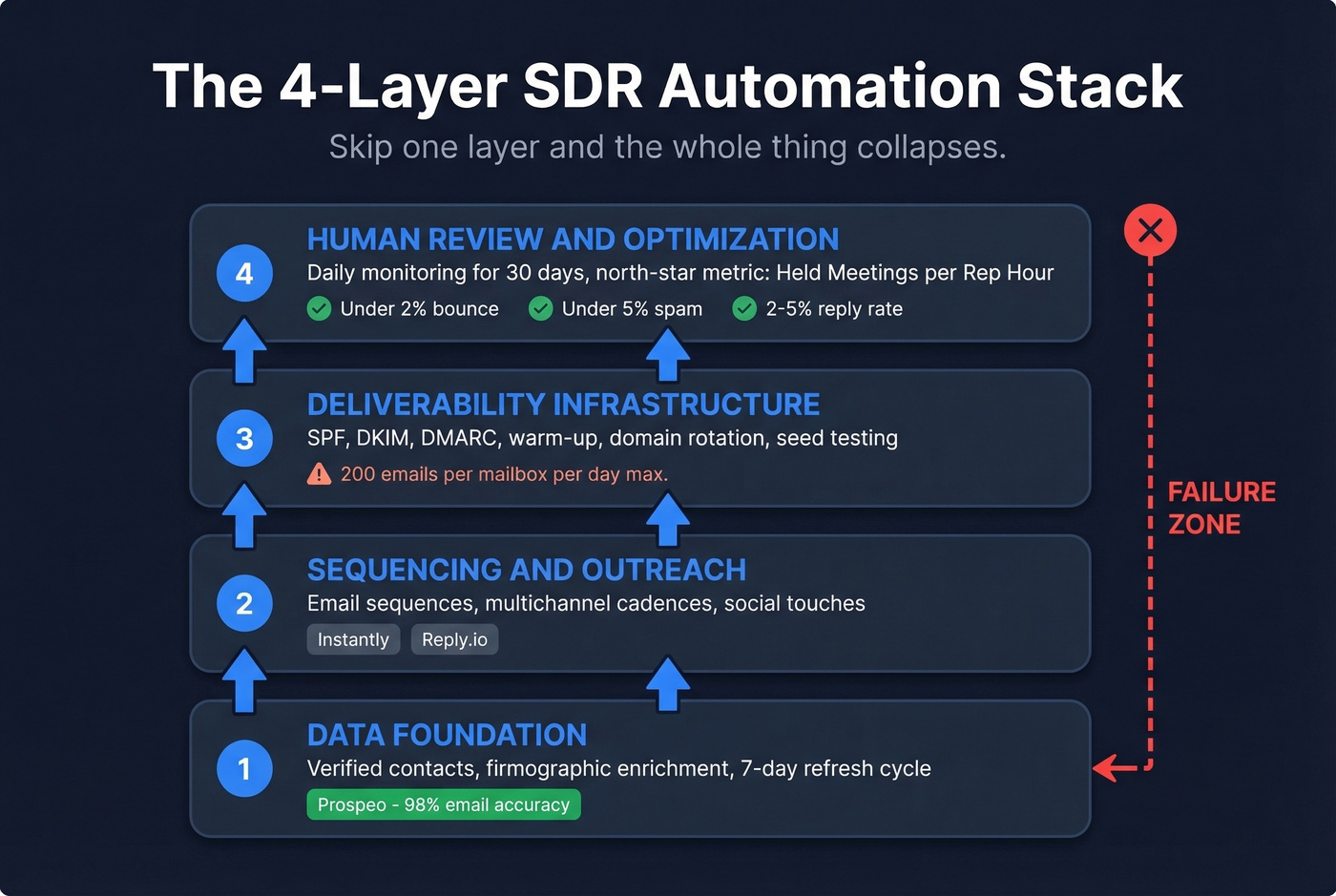Click the checkmark next to Under 5% spam
The height and width of the screenshot is (896, 1336).
[540, 309]
